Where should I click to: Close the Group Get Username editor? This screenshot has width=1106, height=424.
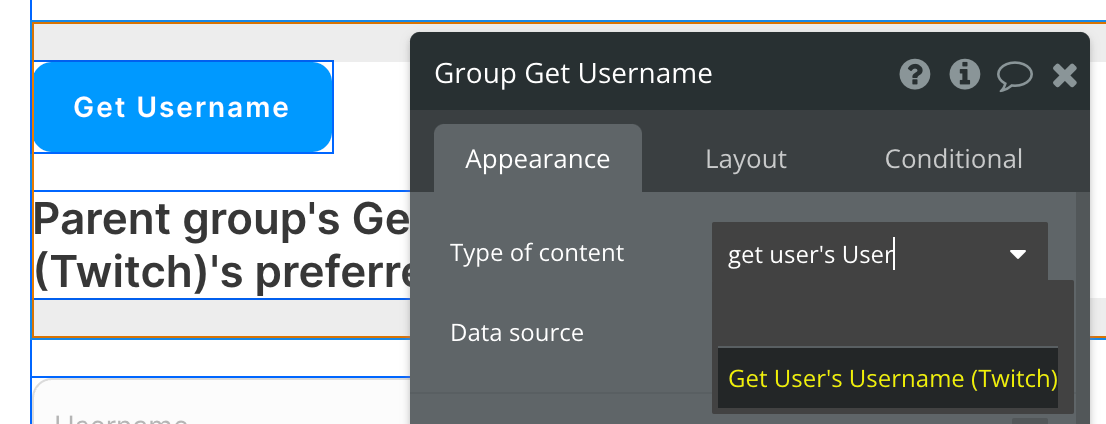coord(1065,74)
